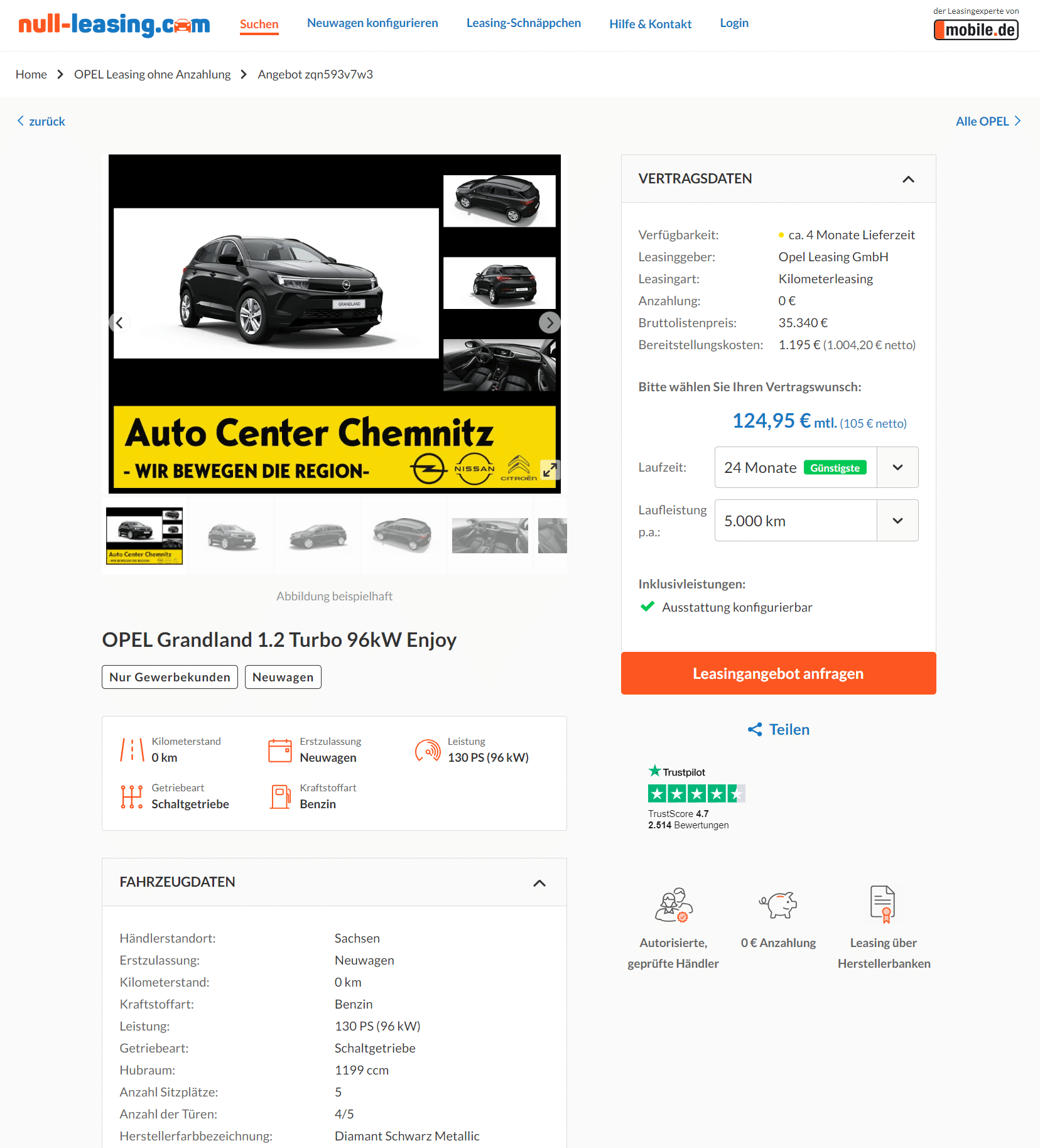Click OPEL Leasing ohne Anzahlung breadcrumb
The height and width of the screenshot is (1148, 1040).
point(152,74)
